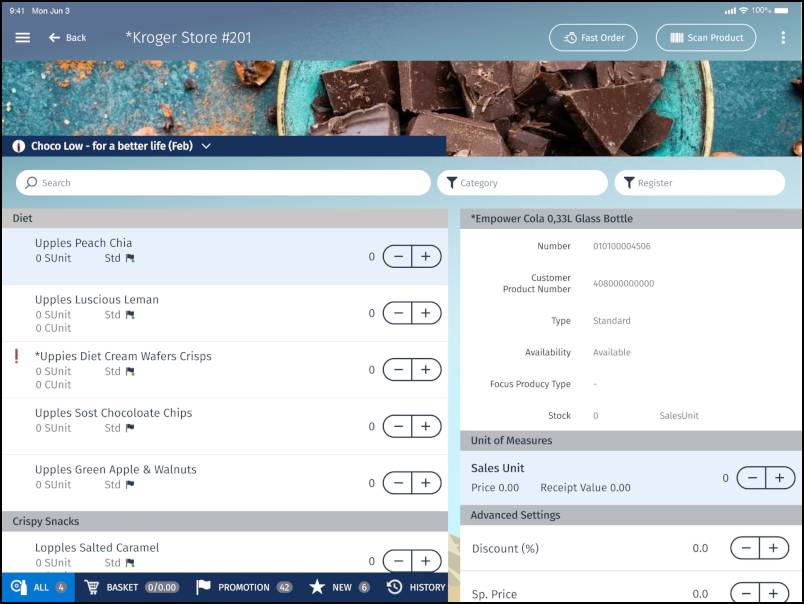Click the red warning icon beside Diet Cream Wafers
Screen dimensions: 804x604
point(16,356)
